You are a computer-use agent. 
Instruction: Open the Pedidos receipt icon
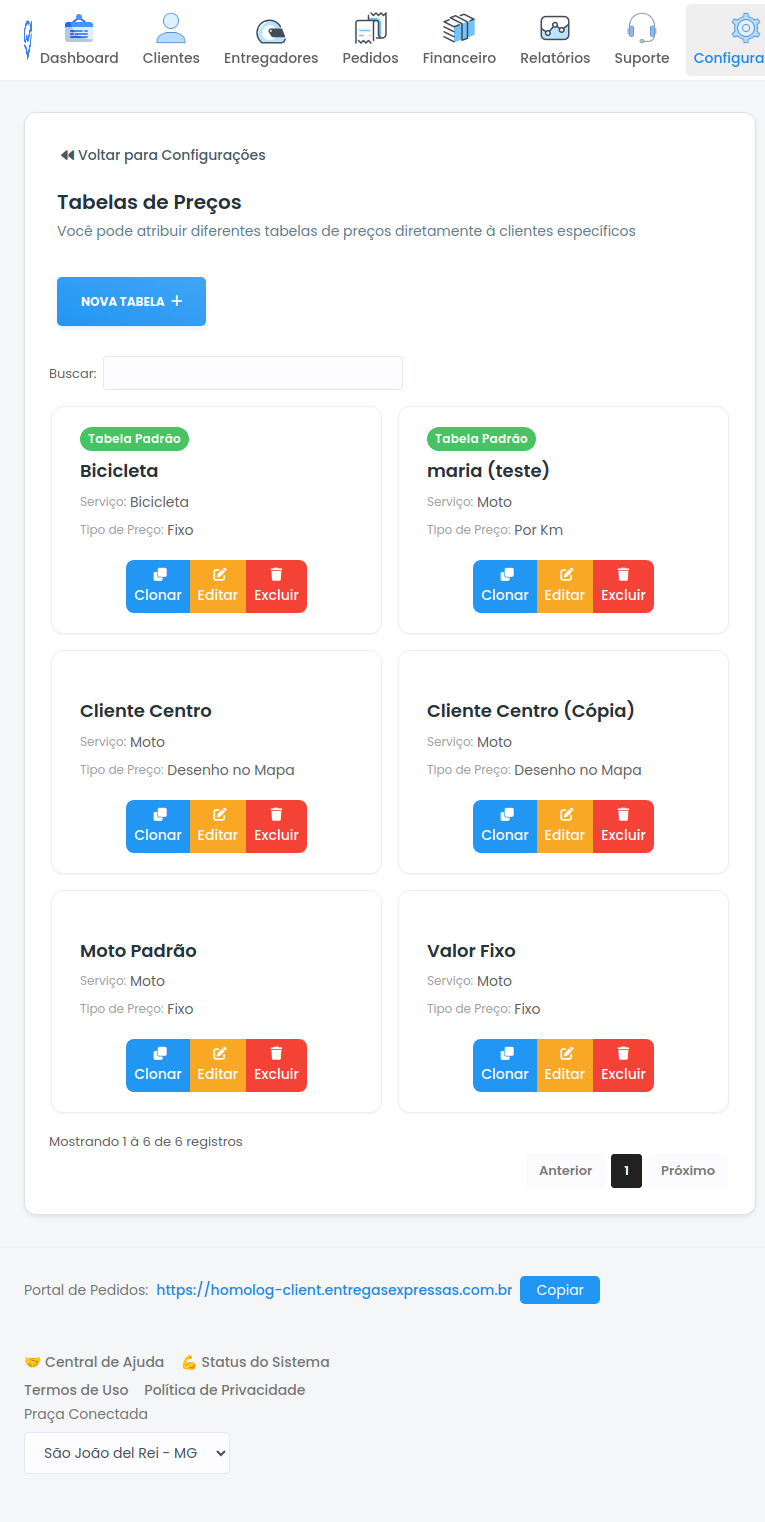[x=370, y=29]
